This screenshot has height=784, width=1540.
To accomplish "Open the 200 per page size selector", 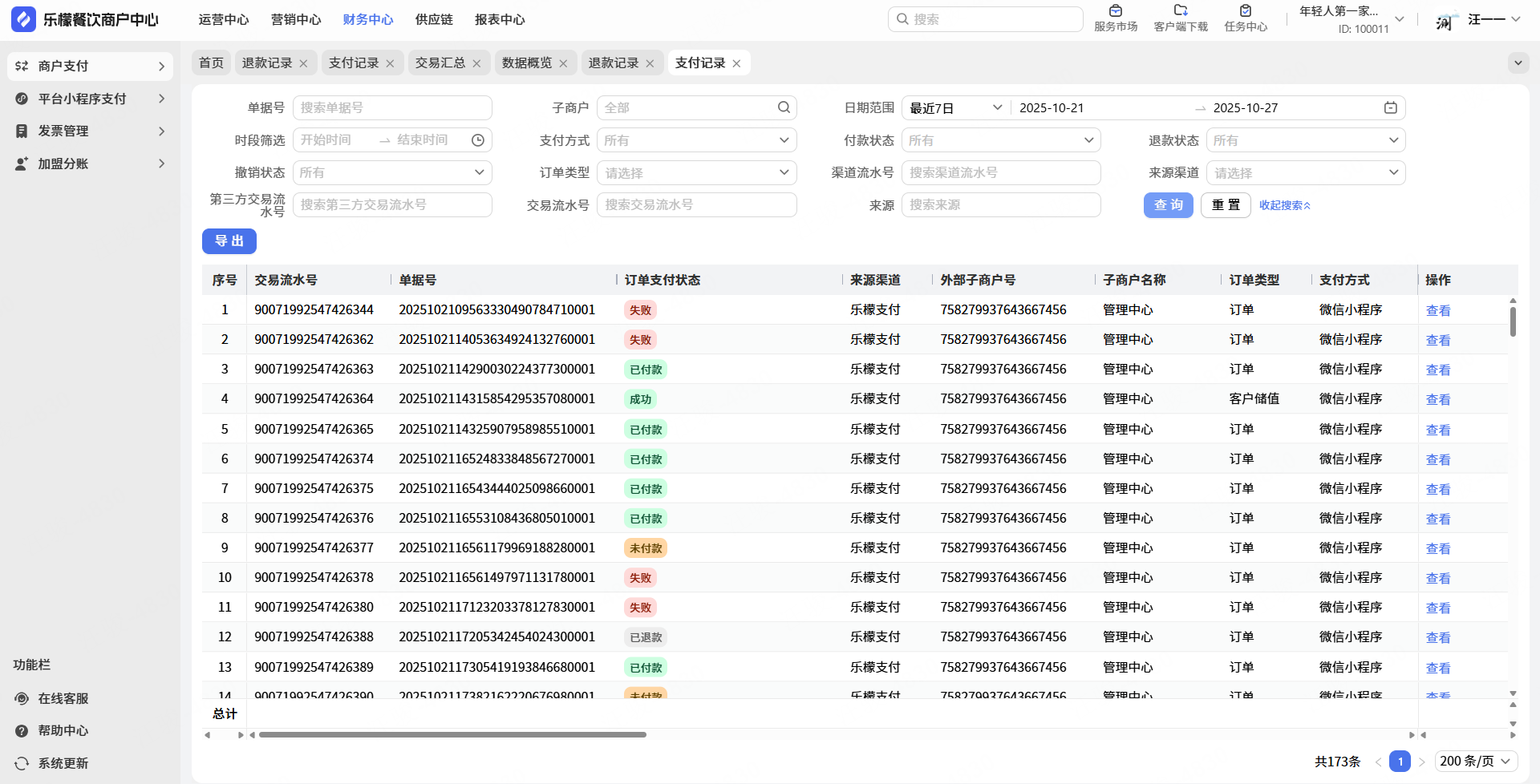I will coord(1475,762).
